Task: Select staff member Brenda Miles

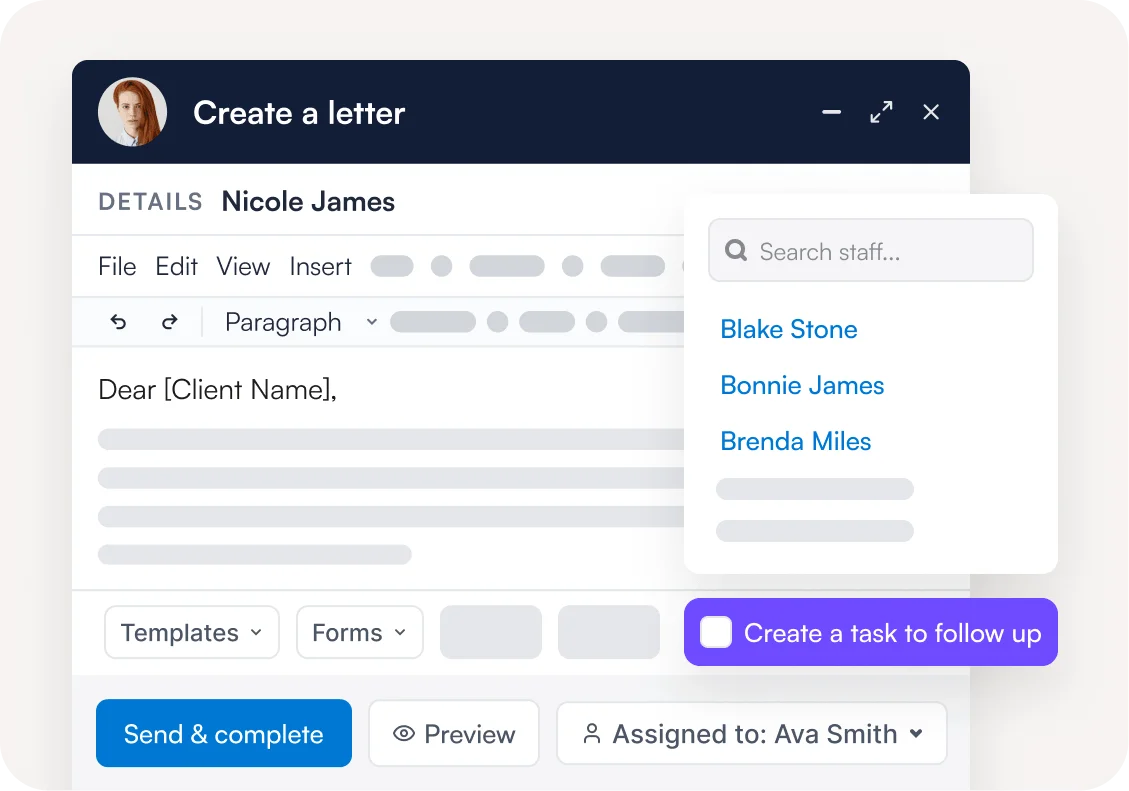Action: point(796,441)
